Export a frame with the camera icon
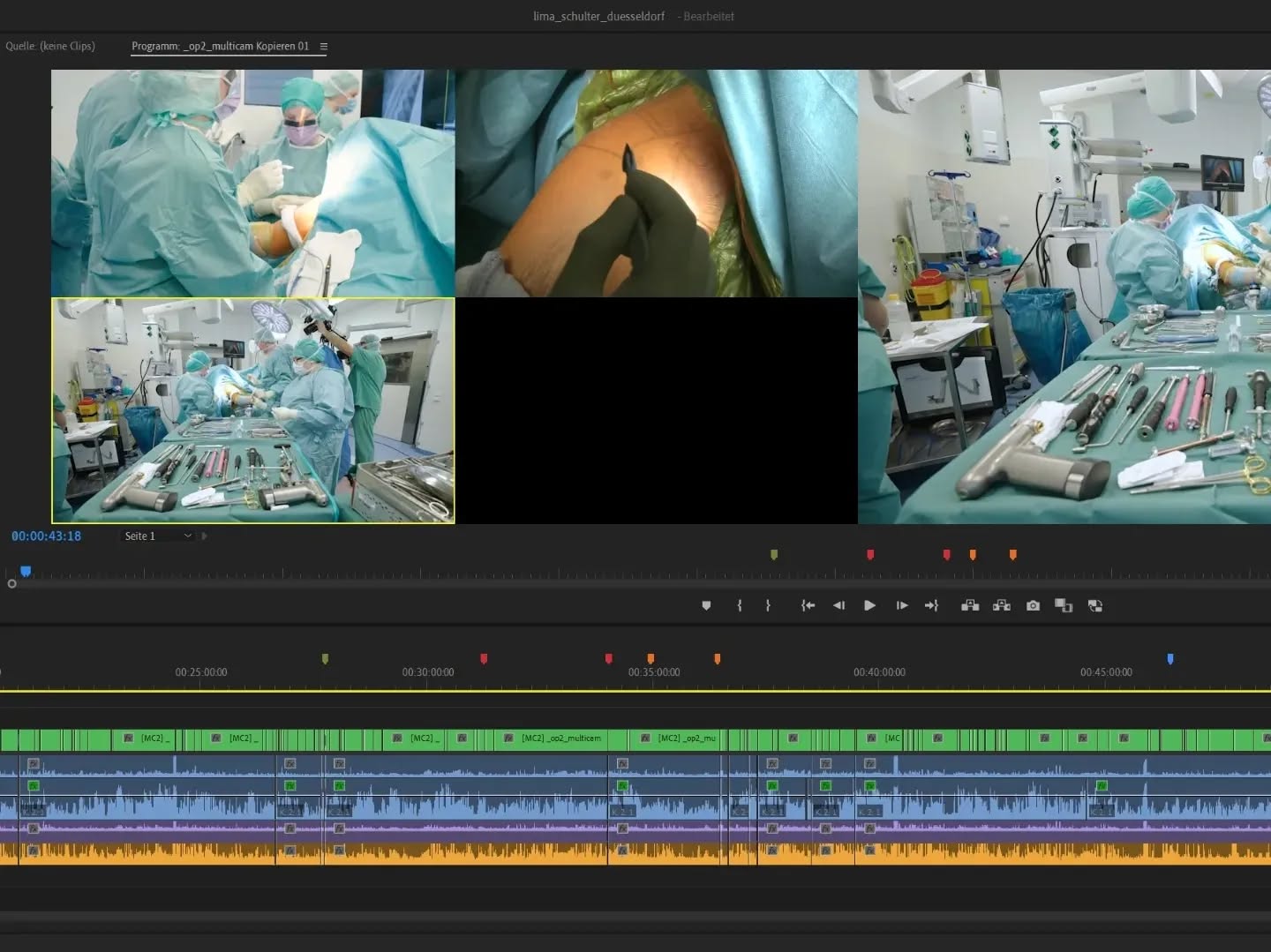 (x=1033, y=605)
